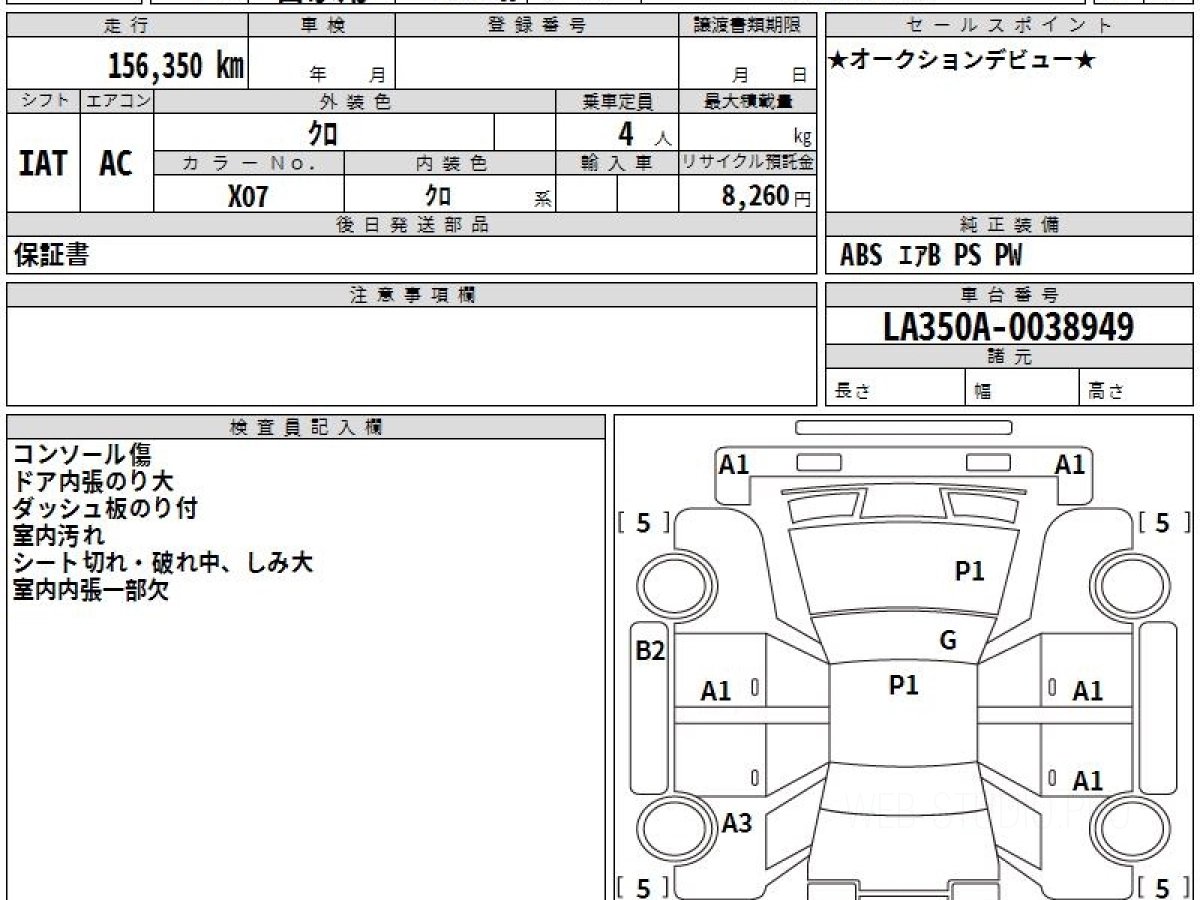The width and height of the screenshot is (1200, 900).
Task: Click the 車台番号 header
Action: (x=1009, y=295)
